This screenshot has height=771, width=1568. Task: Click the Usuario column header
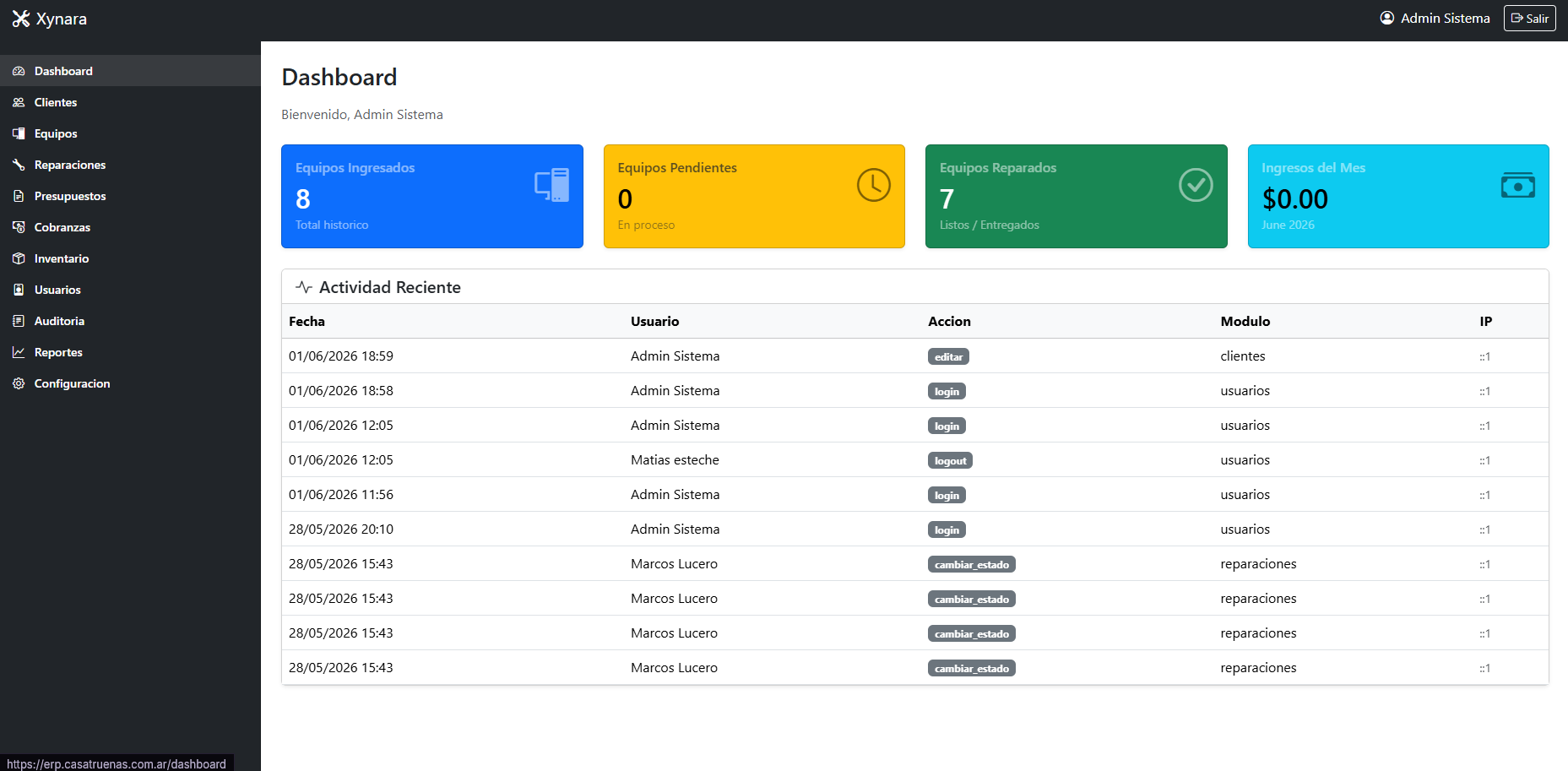(x=654, y=321)
